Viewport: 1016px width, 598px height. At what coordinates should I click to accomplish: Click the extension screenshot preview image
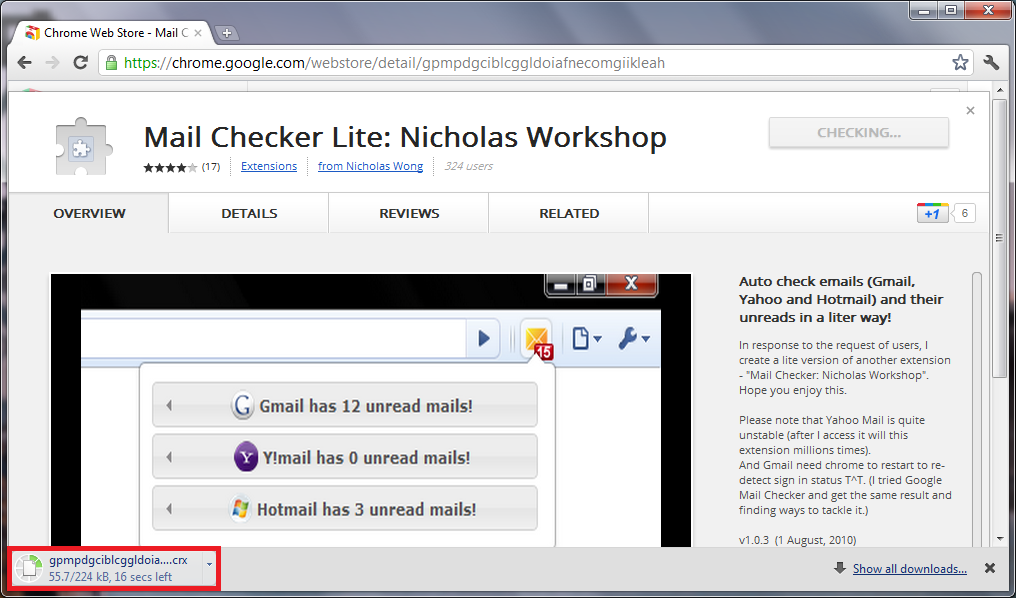371,410
